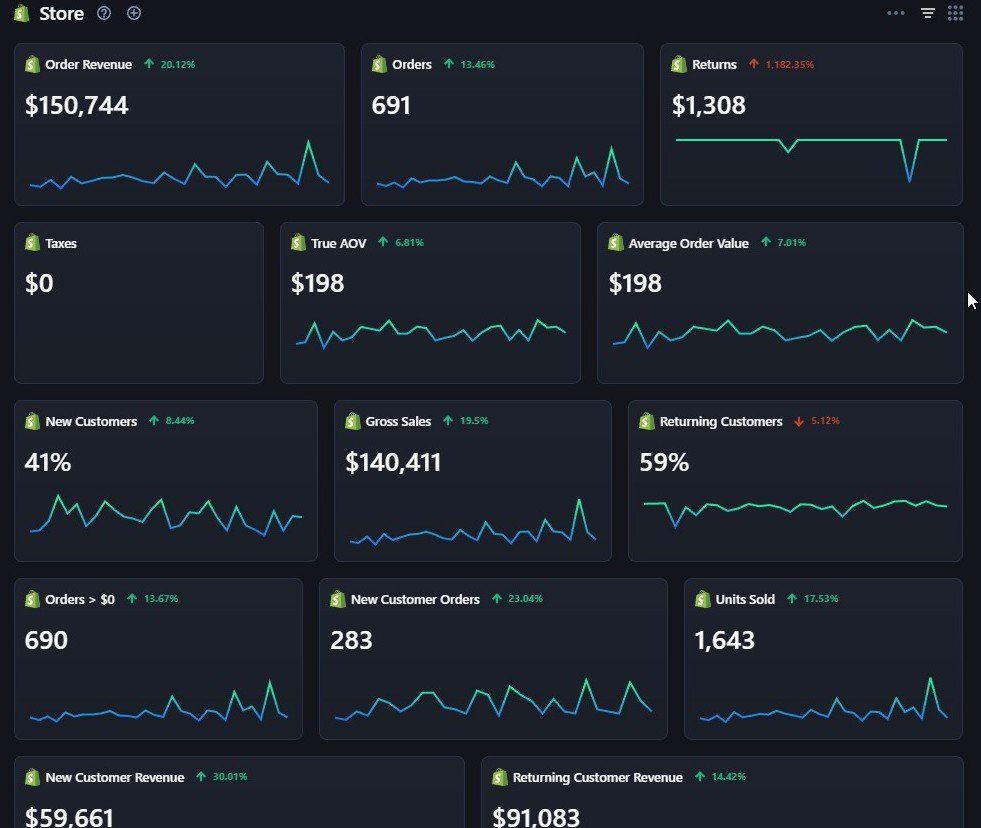Open the filter lines icon
Image resolution: width=981 pixels, height=828 pixels.
pyautogui.click(x=928, y=13)
